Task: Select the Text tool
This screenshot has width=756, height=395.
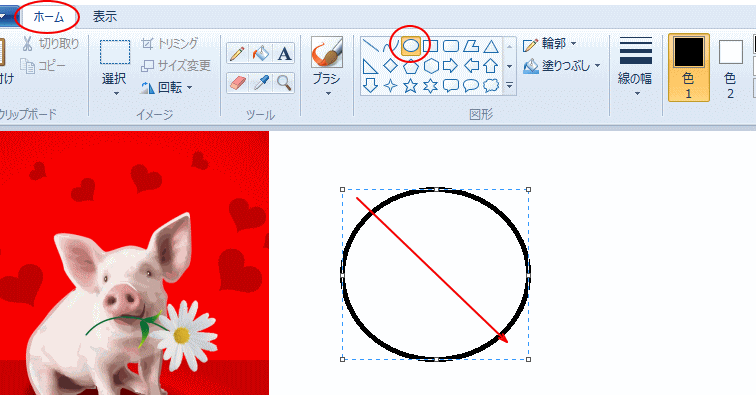Action: click(284, 54)
